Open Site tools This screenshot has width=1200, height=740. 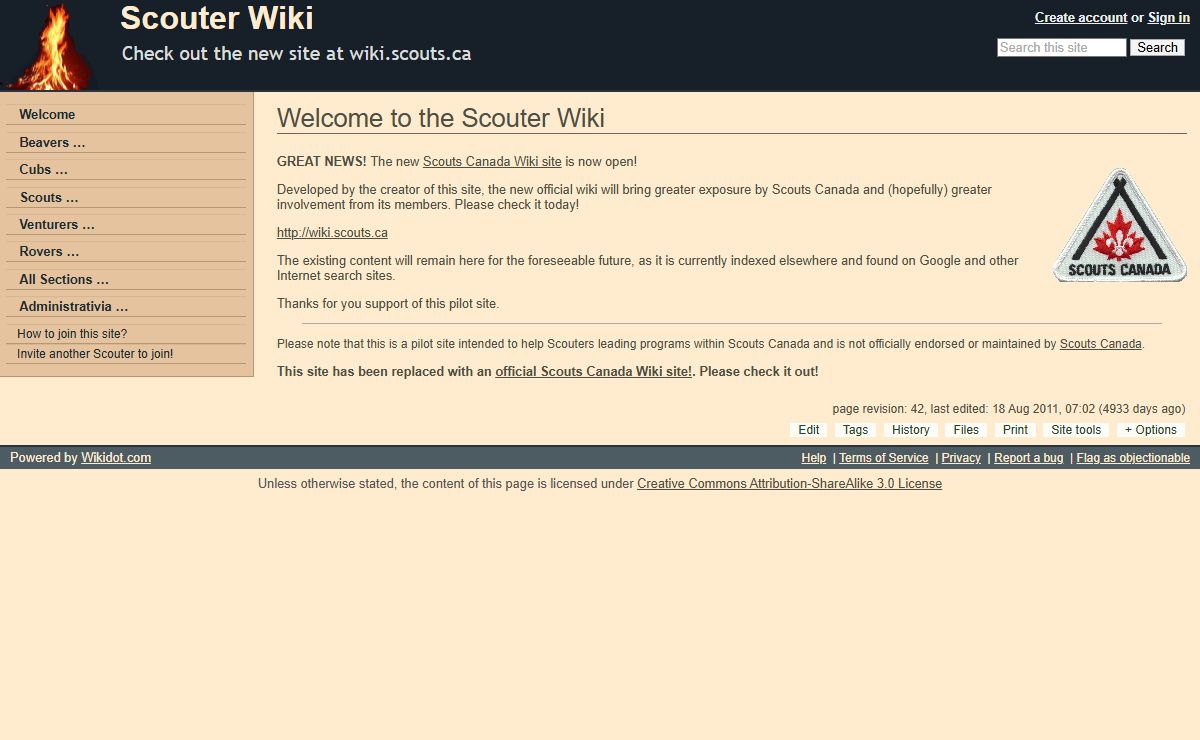[x=1076, y=430]
